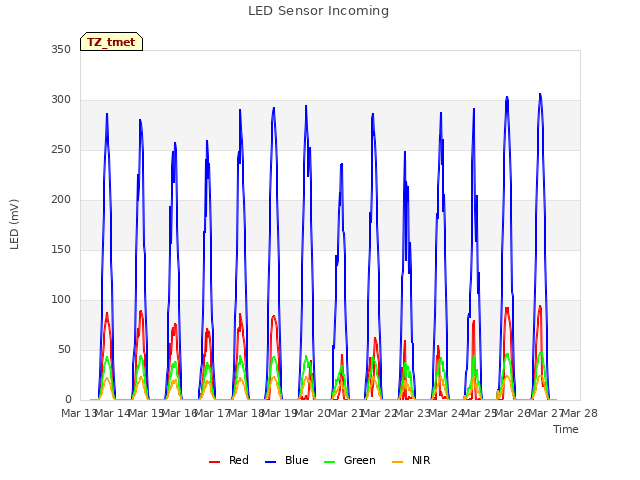The width and height of the screenshot is (640, 480).
Task: Click the blue peak on Mar 14
Action: tap(107, 114)
